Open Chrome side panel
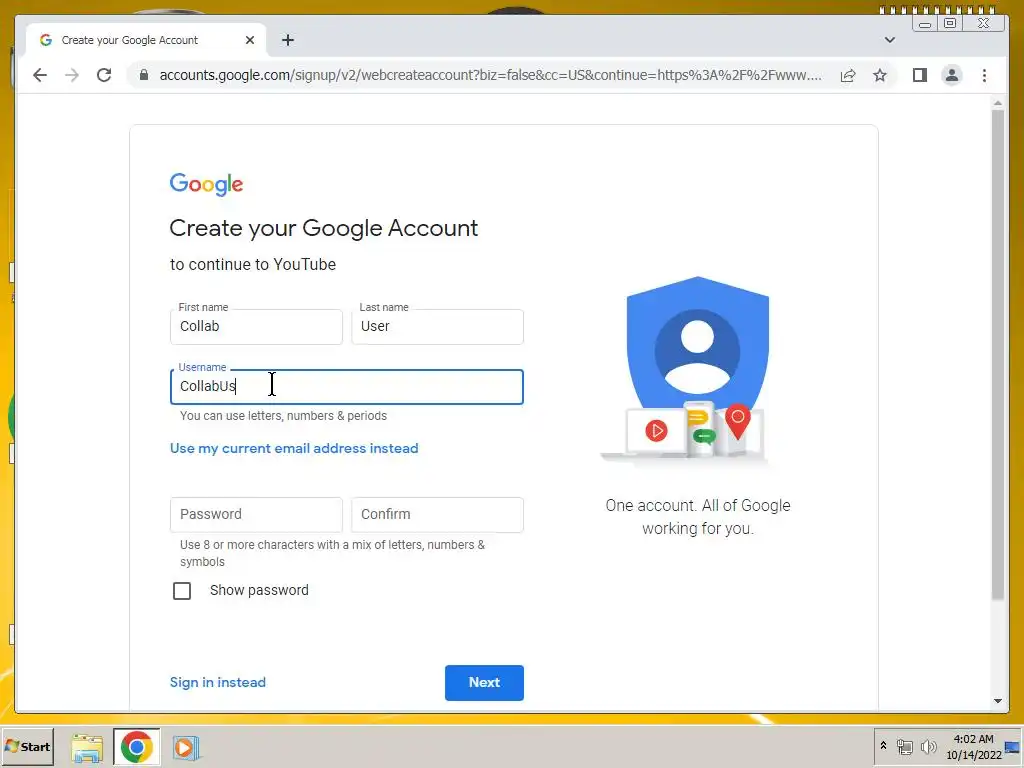 pyautogui.click(x=920, y=75)
